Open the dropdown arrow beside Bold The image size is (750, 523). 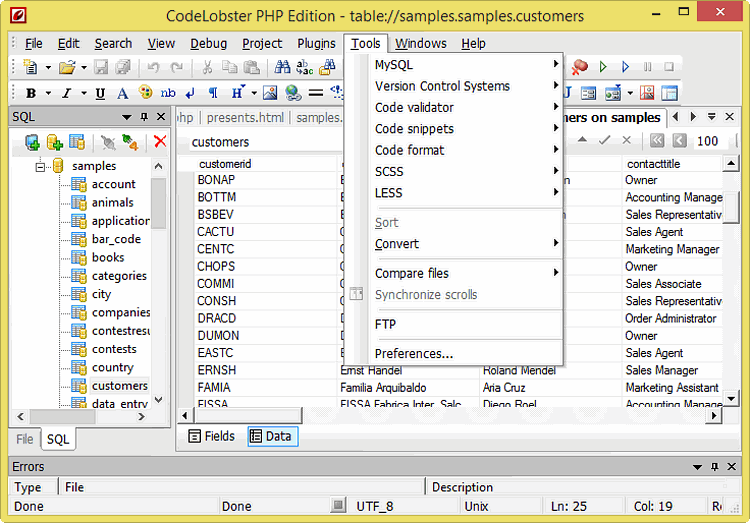pyautogui.click(x=48, y=93)
